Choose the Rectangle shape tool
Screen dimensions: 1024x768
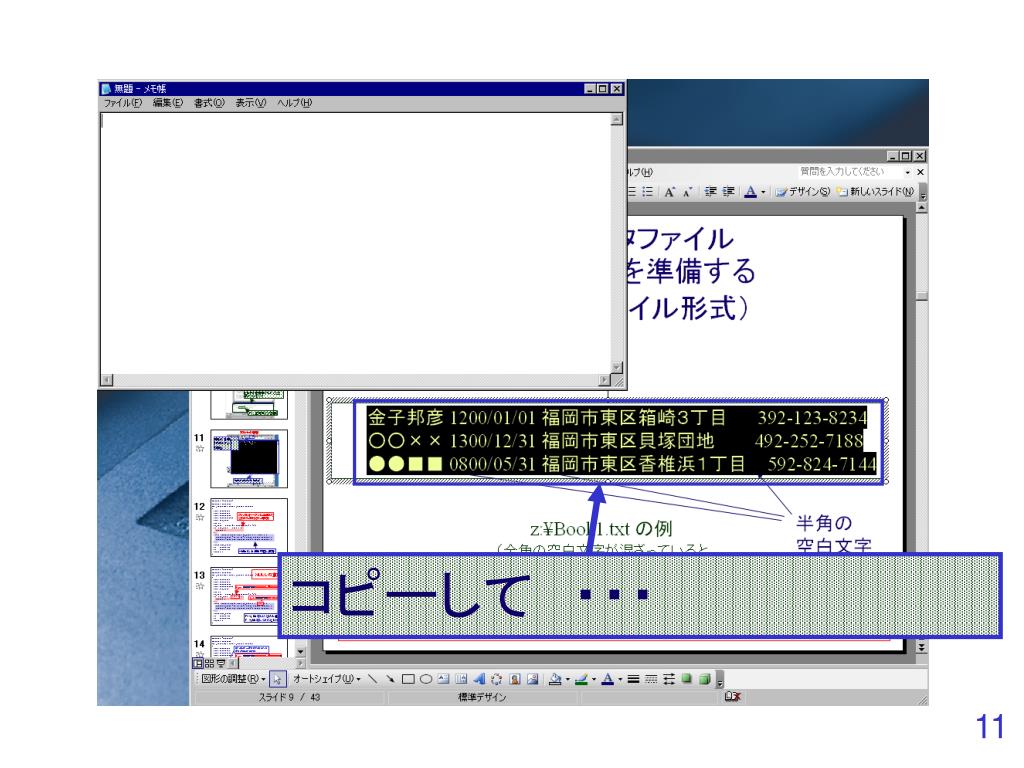coord(408,679)
